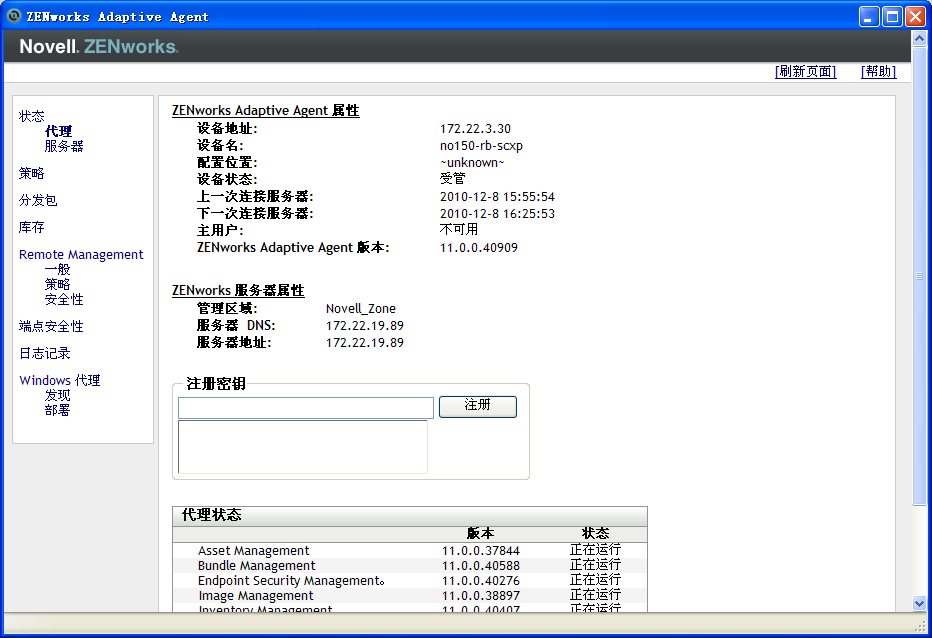Viewport: 932px width, 638px height.
Task: Click the 注册密钥 group label
Action: click(216, 384)
